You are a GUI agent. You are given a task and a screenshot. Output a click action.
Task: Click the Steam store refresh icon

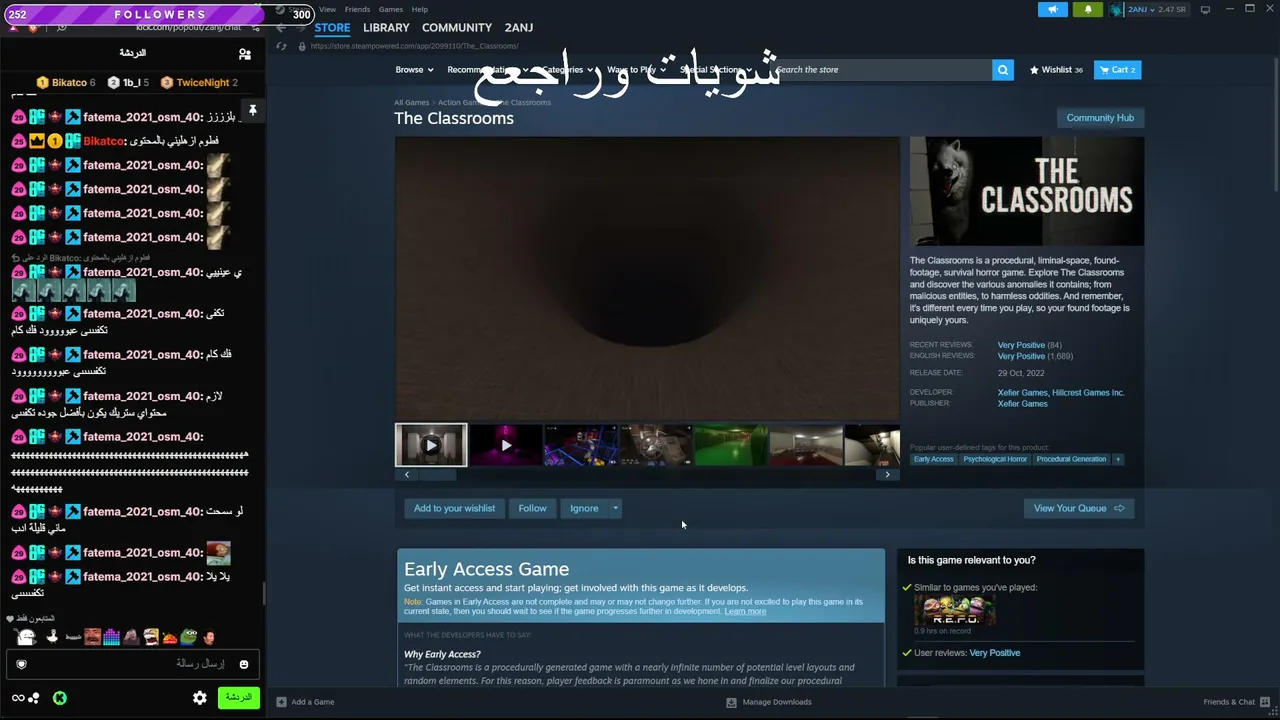[281, 46]
